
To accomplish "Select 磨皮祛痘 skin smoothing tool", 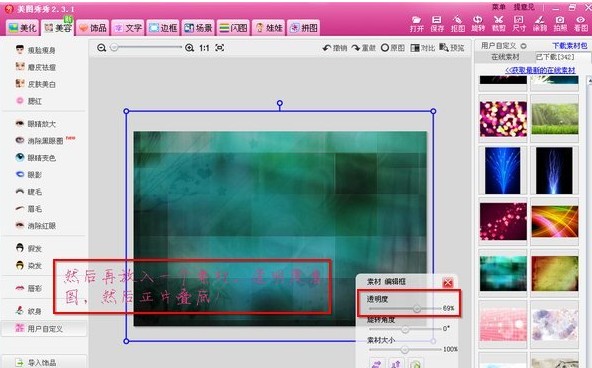I will tap(35, 67).
